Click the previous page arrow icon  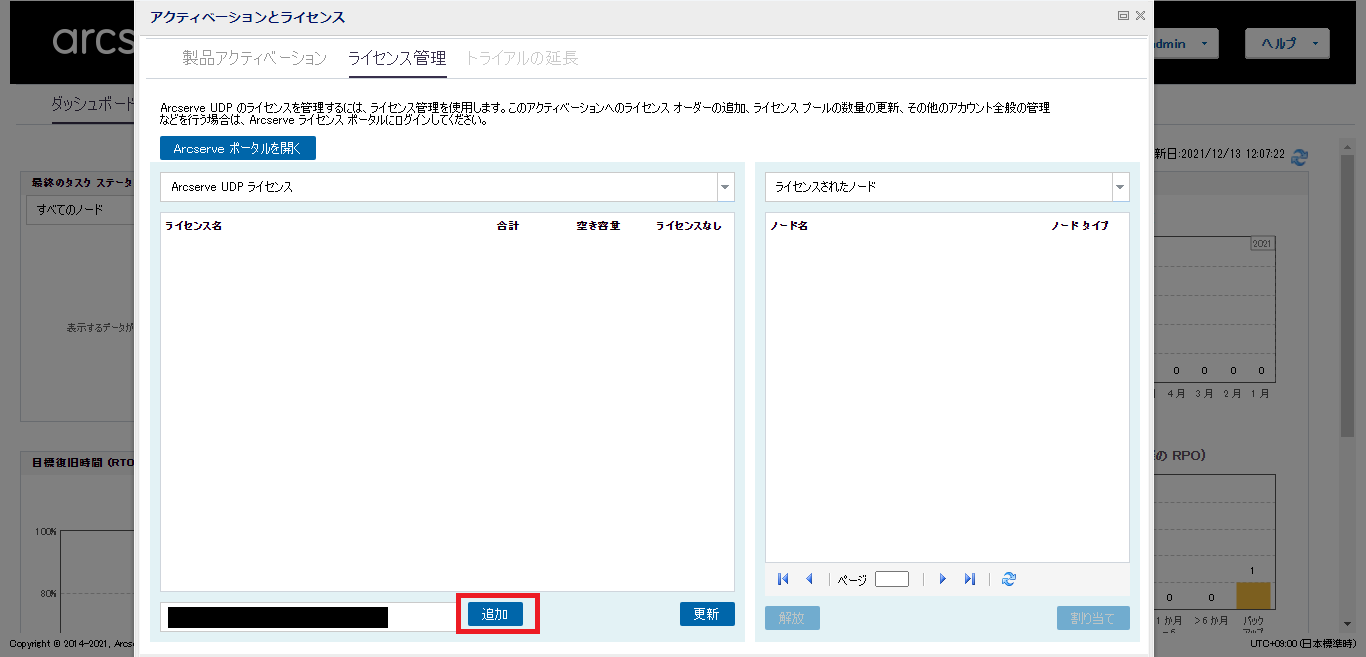(809, 579)
